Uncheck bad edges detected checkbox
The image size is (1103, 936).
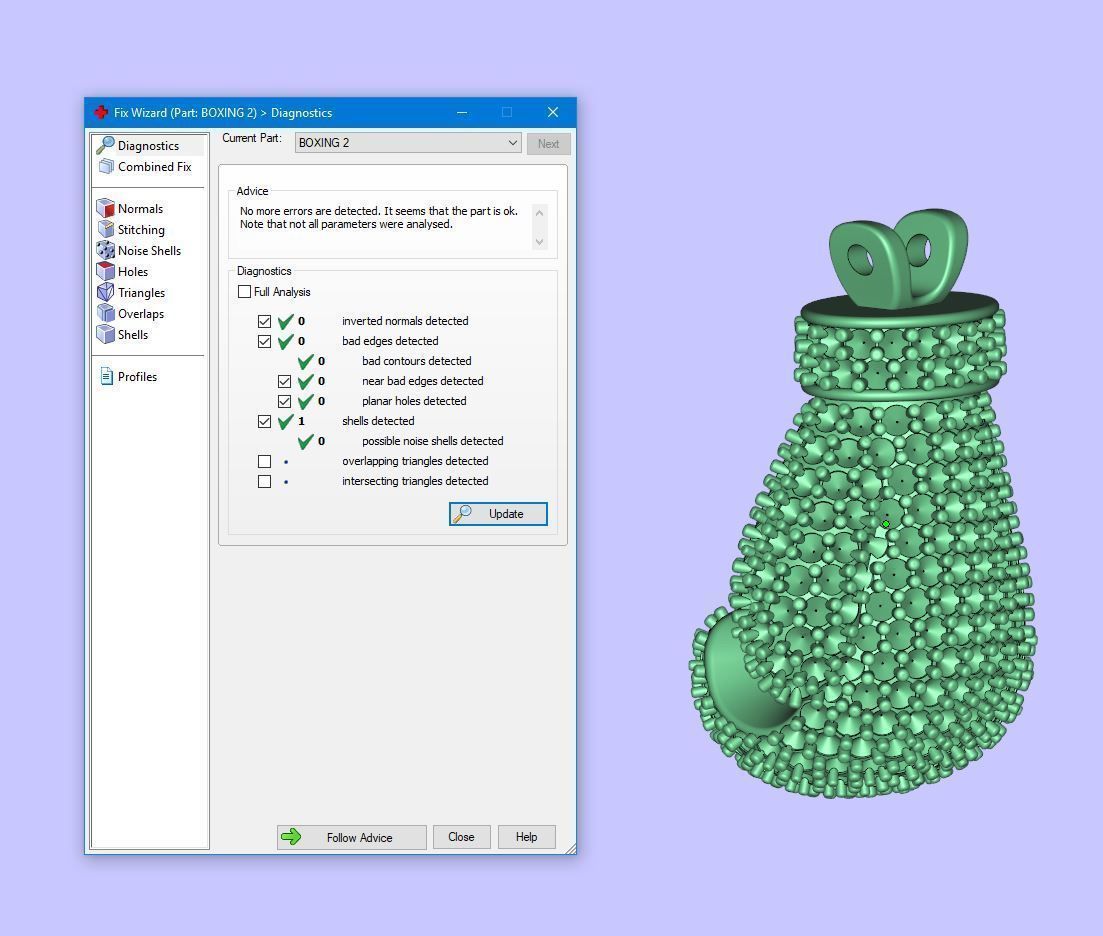click(264, 342)
